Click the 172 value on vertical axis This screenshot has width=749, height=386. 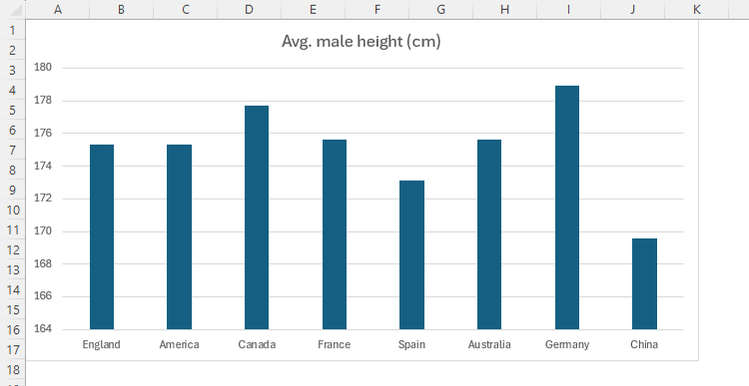click(x=43, y=198)
